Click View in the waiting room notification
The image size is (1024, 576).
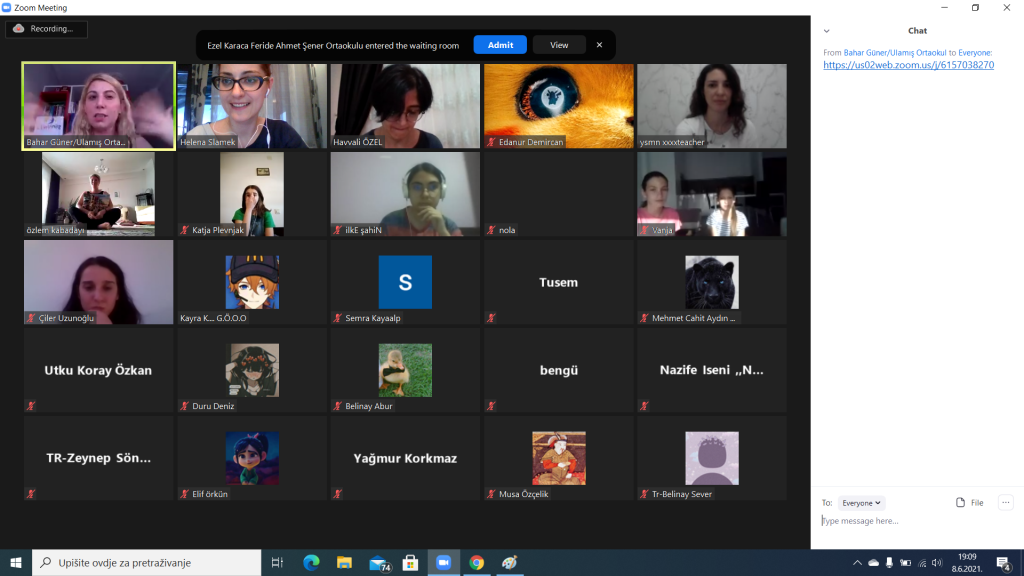point(559,45)
